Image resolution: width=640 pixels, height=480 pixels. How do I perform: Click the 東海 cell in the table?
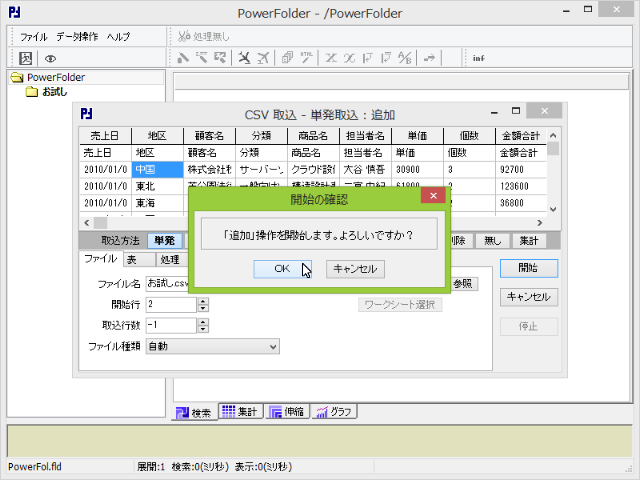pos(158,203)
